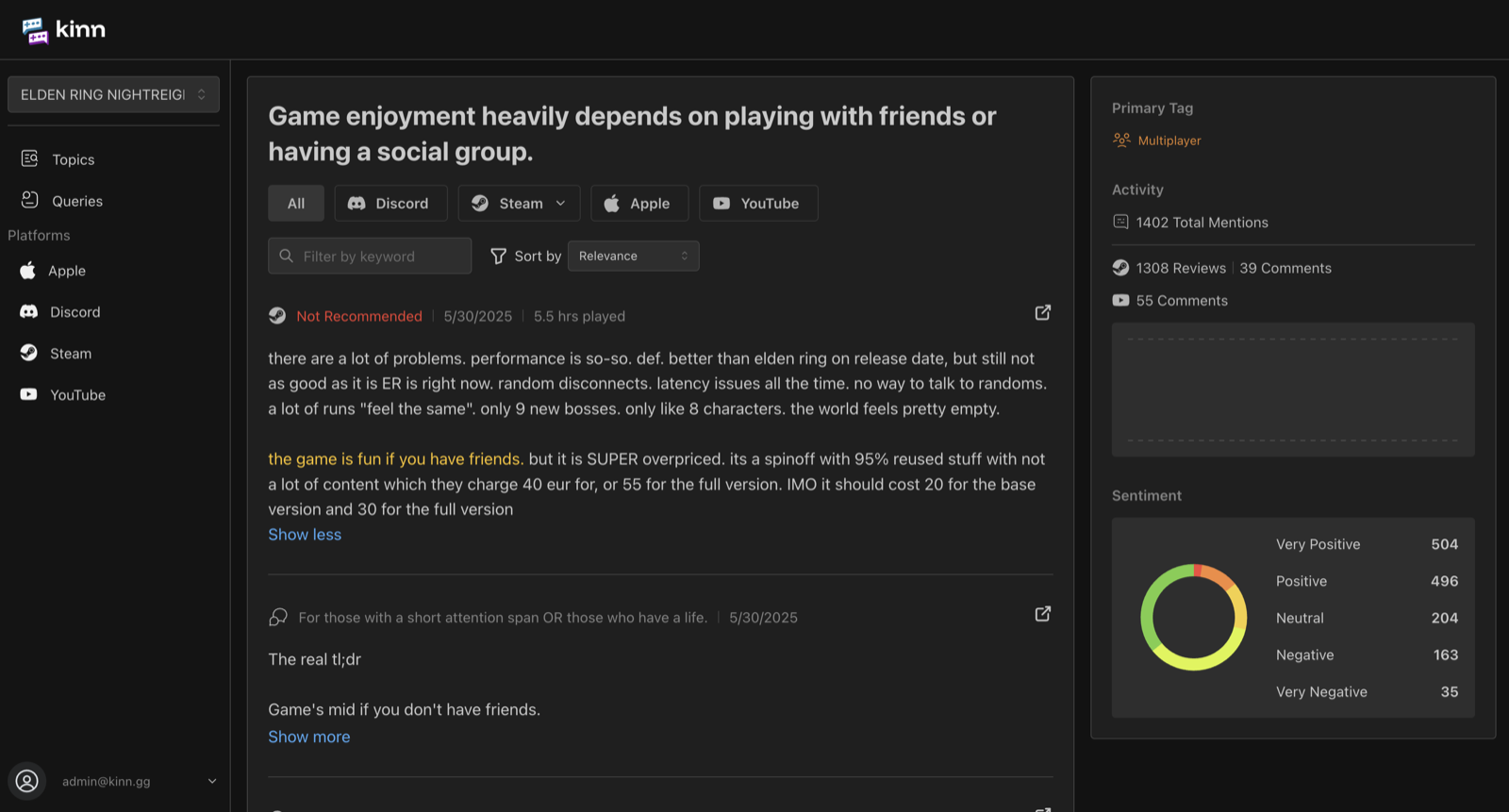Click the admin@kinn.gg account label
The width and height of the screenshot is (1509, 812).
coord(107,781)
